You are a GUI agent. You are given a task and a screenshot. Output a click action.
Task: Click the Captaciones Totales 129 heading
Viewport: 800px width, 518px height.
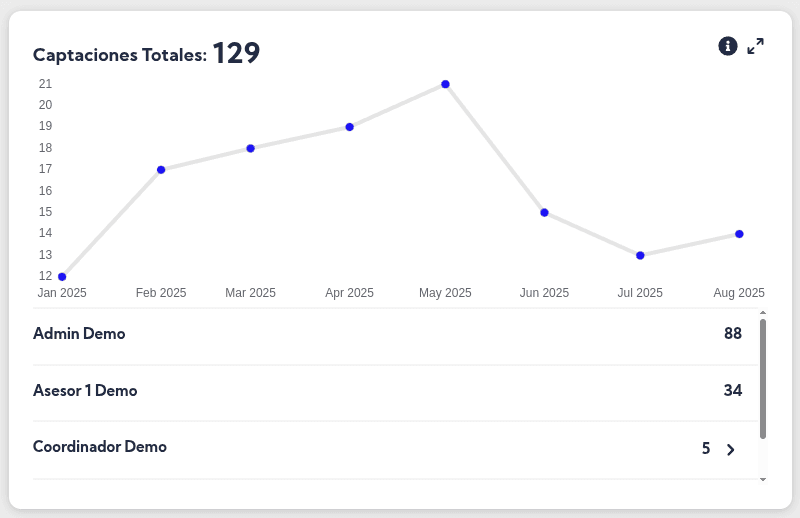click(x=146, y=54)
